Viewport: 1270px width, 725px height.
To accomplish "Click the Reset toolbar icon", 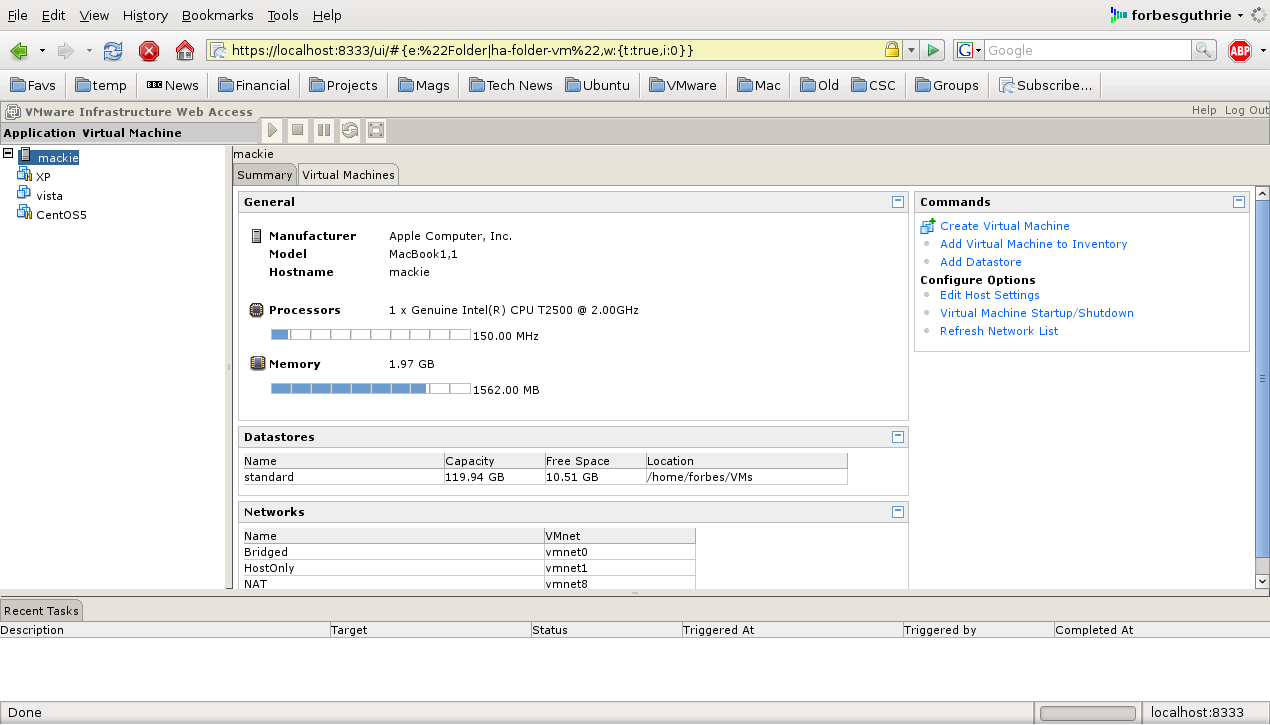I will pyautogui.click(x=350, y=130).
